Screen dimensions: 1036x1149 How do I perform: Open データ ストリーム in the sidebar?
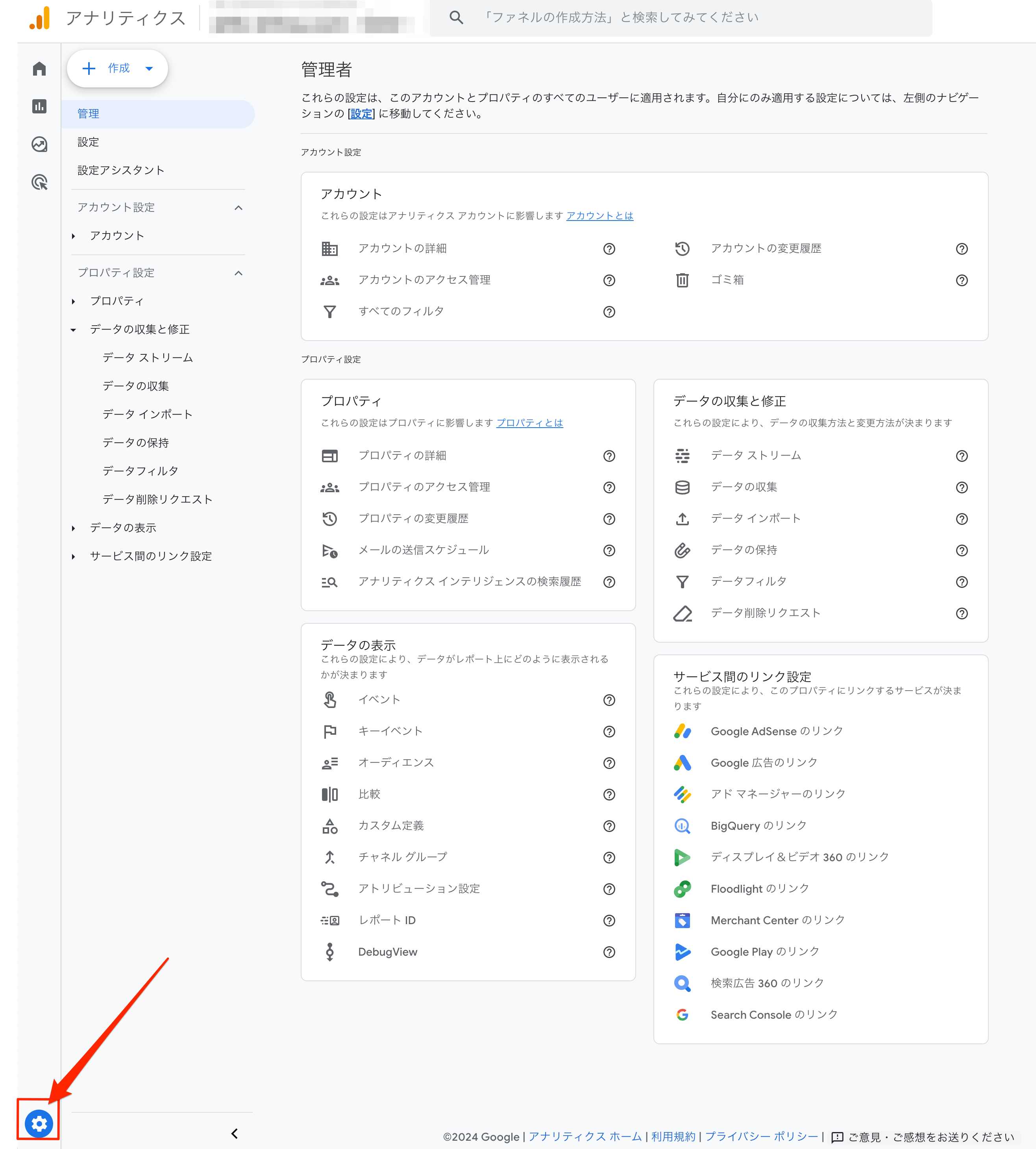click(148, 358)
